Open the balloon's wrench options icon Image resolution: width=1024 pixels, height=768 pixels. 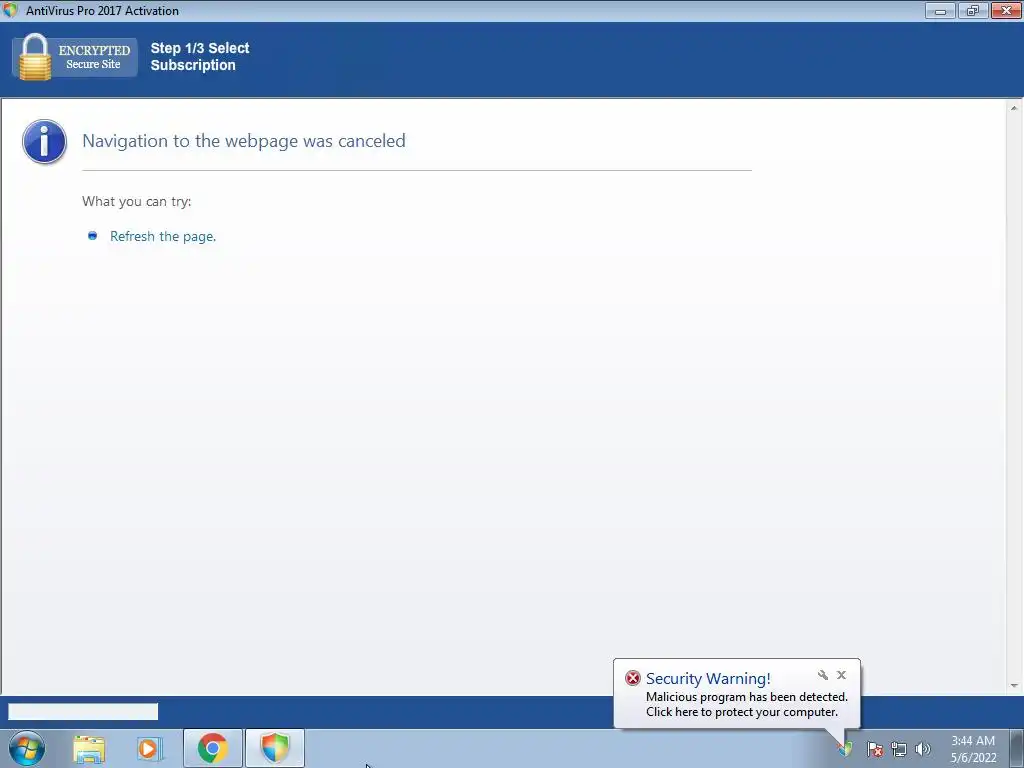[823, 675]
